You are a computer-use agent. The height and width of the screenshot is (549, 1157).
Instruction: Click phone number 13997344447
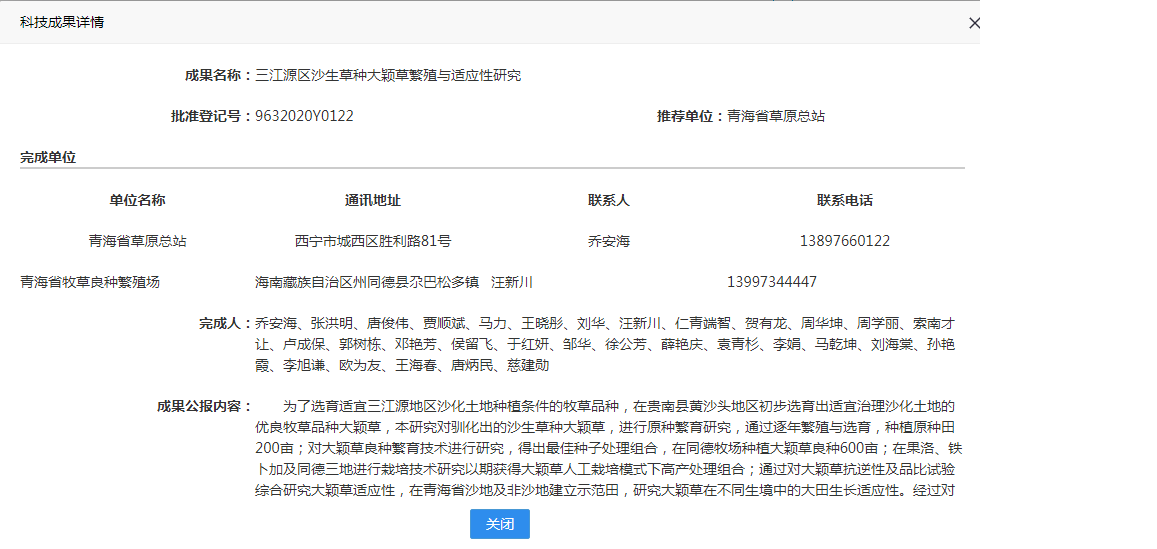(x=772, y=282)
